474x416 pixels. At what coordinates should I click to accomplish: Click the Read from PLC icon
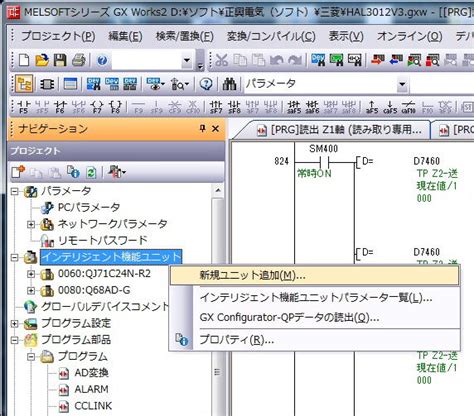point(396,60)
